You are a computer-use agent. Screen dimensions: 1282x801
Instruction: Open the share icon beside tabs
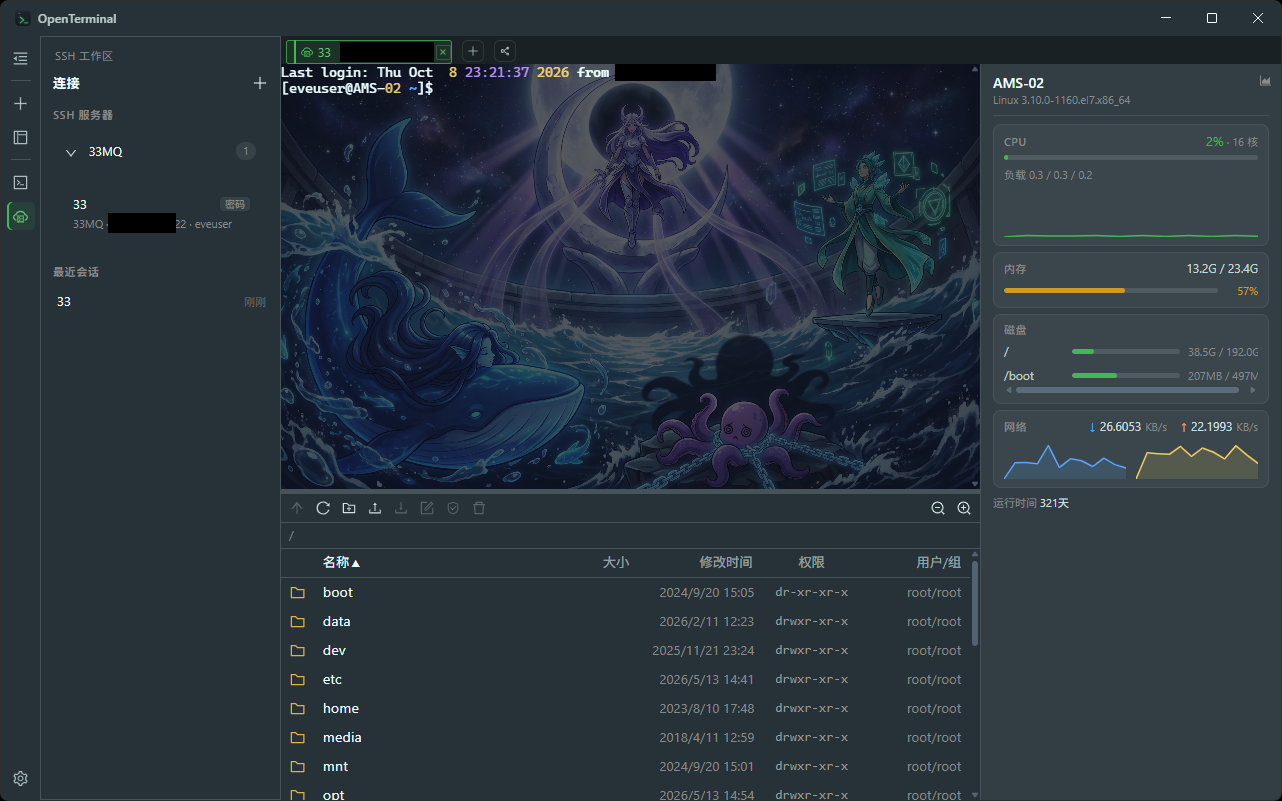point(505,51)
